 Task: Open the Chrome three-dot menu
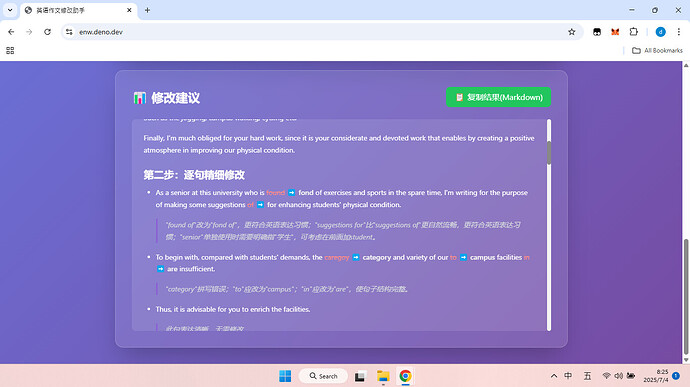pyautogui.click(x=679, y=32)
